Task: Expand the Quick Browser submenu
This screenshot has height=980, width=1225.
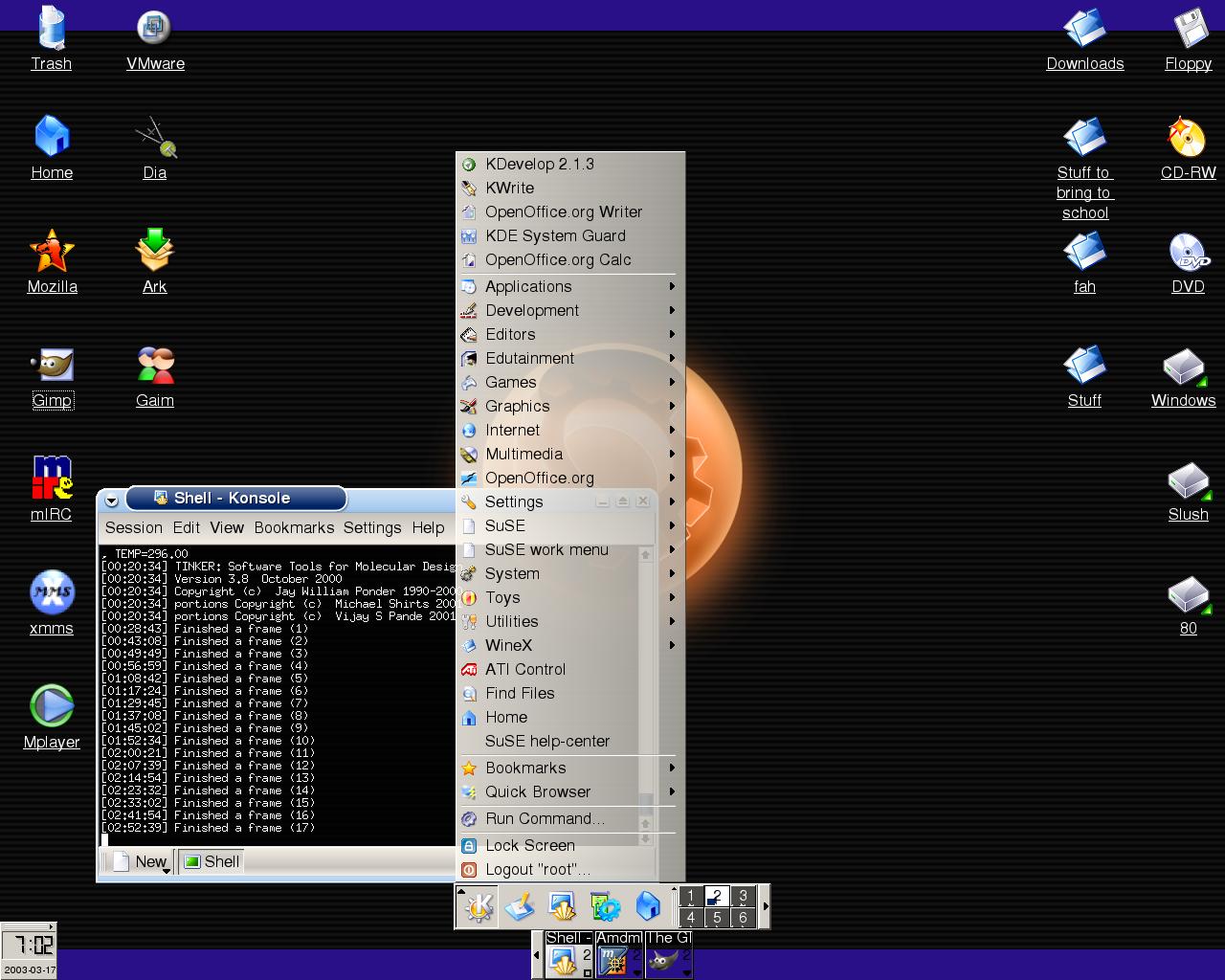Action: tap(569, 791)
